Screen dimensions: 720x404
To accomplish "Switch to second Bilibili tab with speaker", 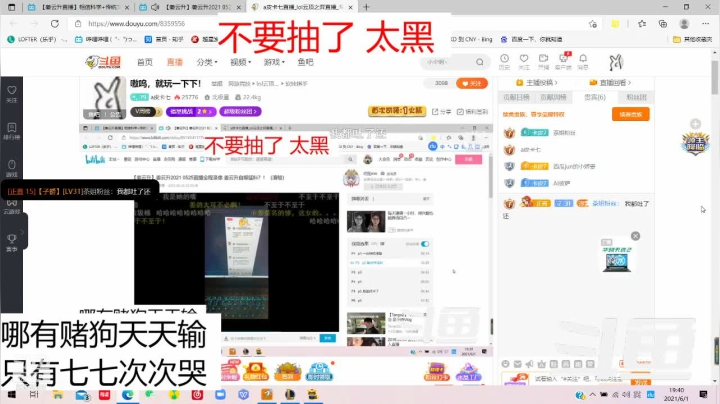I will tap(190, 7).
